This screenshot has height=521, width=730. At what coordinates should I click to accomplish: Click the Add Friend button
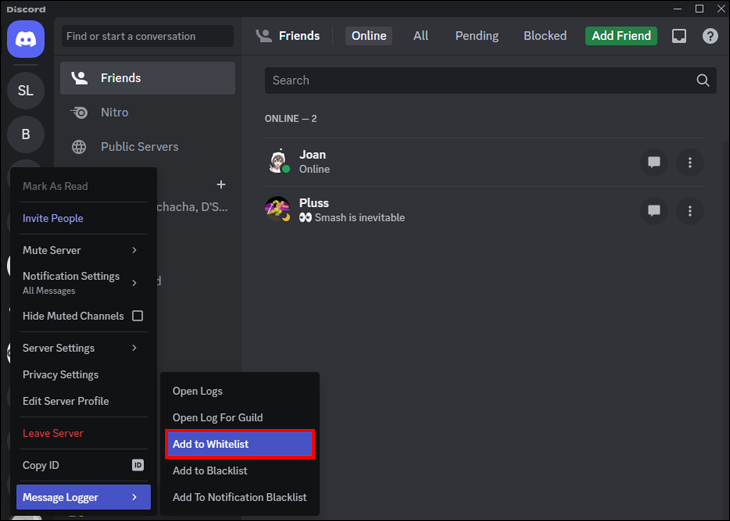[x=621, y=36]
